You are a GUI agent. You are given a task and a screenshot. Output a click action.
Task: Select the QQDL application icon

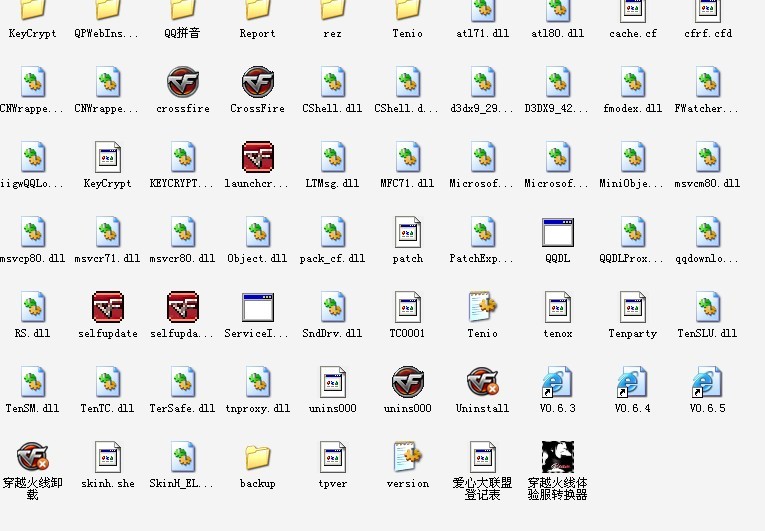point(557,232)
